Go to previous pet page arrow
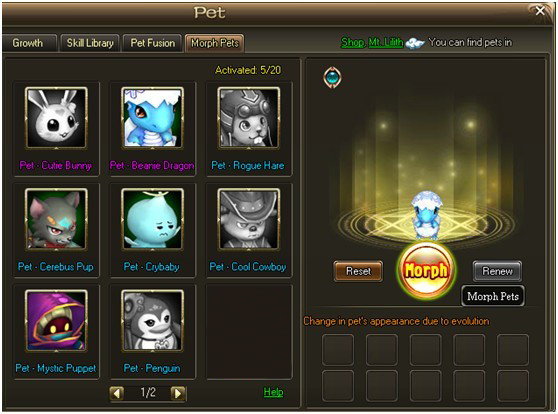The width and height of the screenshot is (558, 414). [x=117, y=393]
